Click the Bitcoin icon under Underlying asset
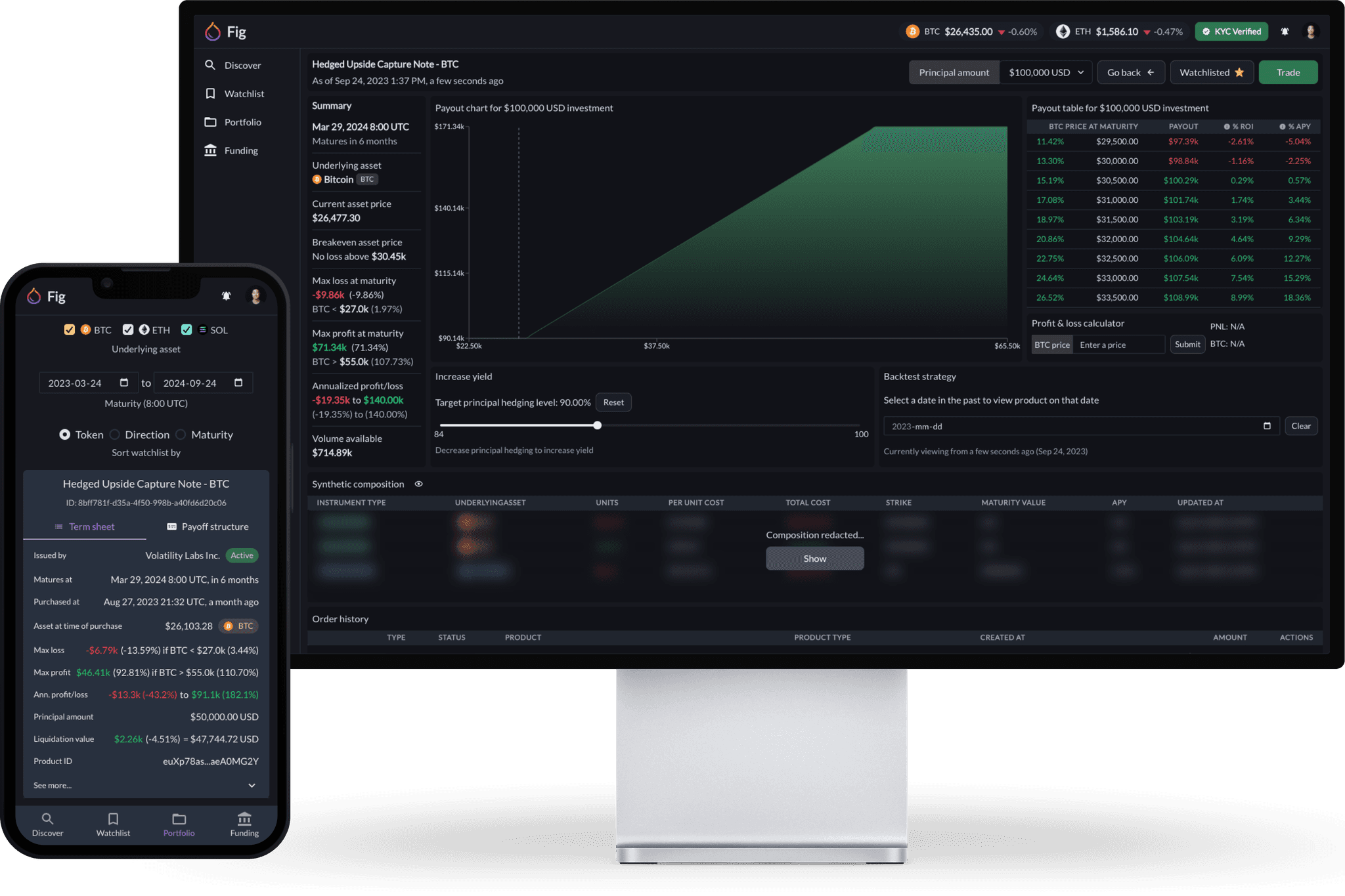The width and height of the screenshot is (1345, 896). [x=317, y=180]
